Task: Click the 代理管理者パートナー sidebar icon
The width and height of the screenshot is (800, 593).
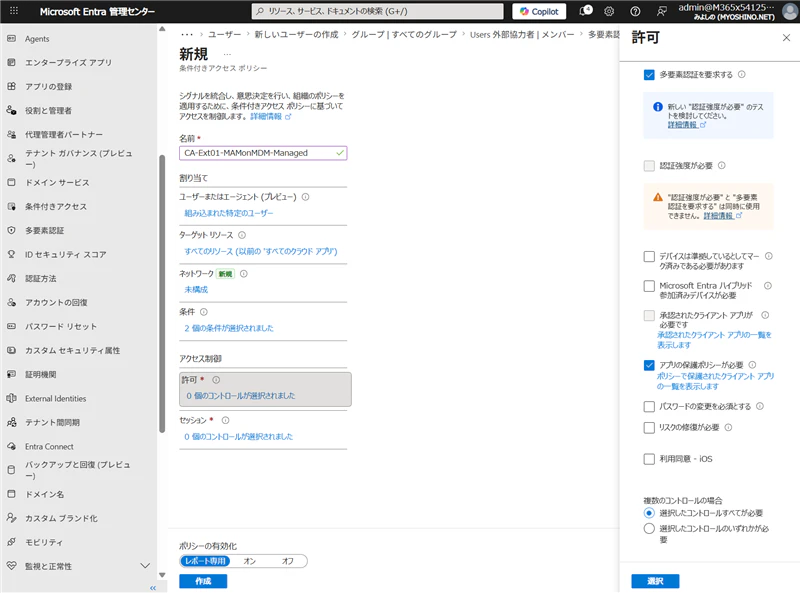Action: [11, 134]
